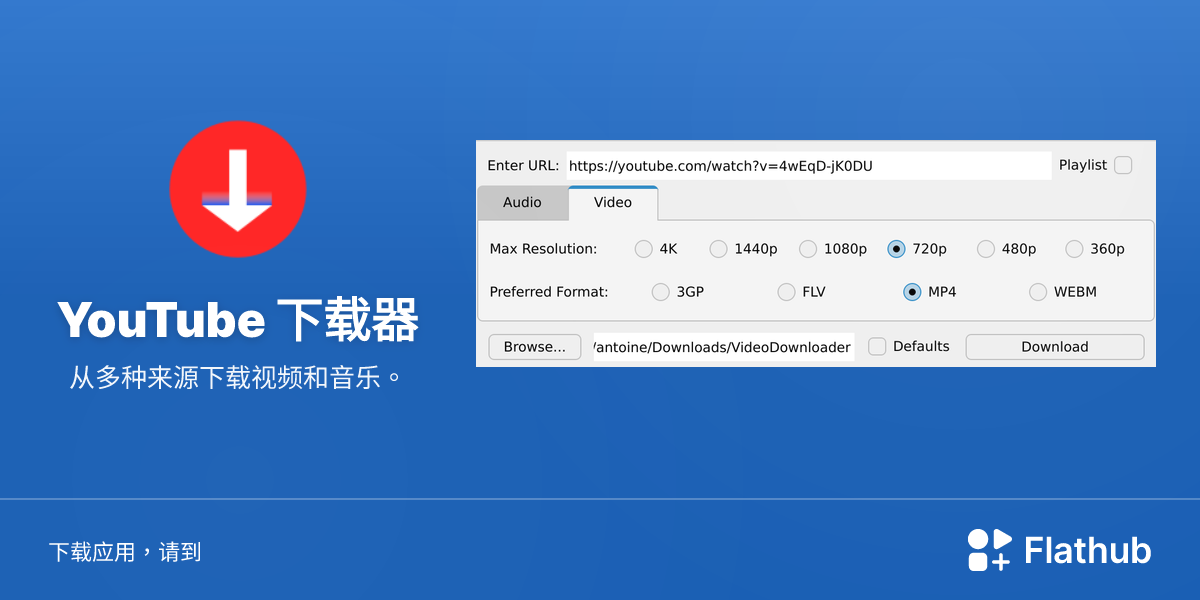
Task: Switch to the Video tab
Action: (613, 202)
